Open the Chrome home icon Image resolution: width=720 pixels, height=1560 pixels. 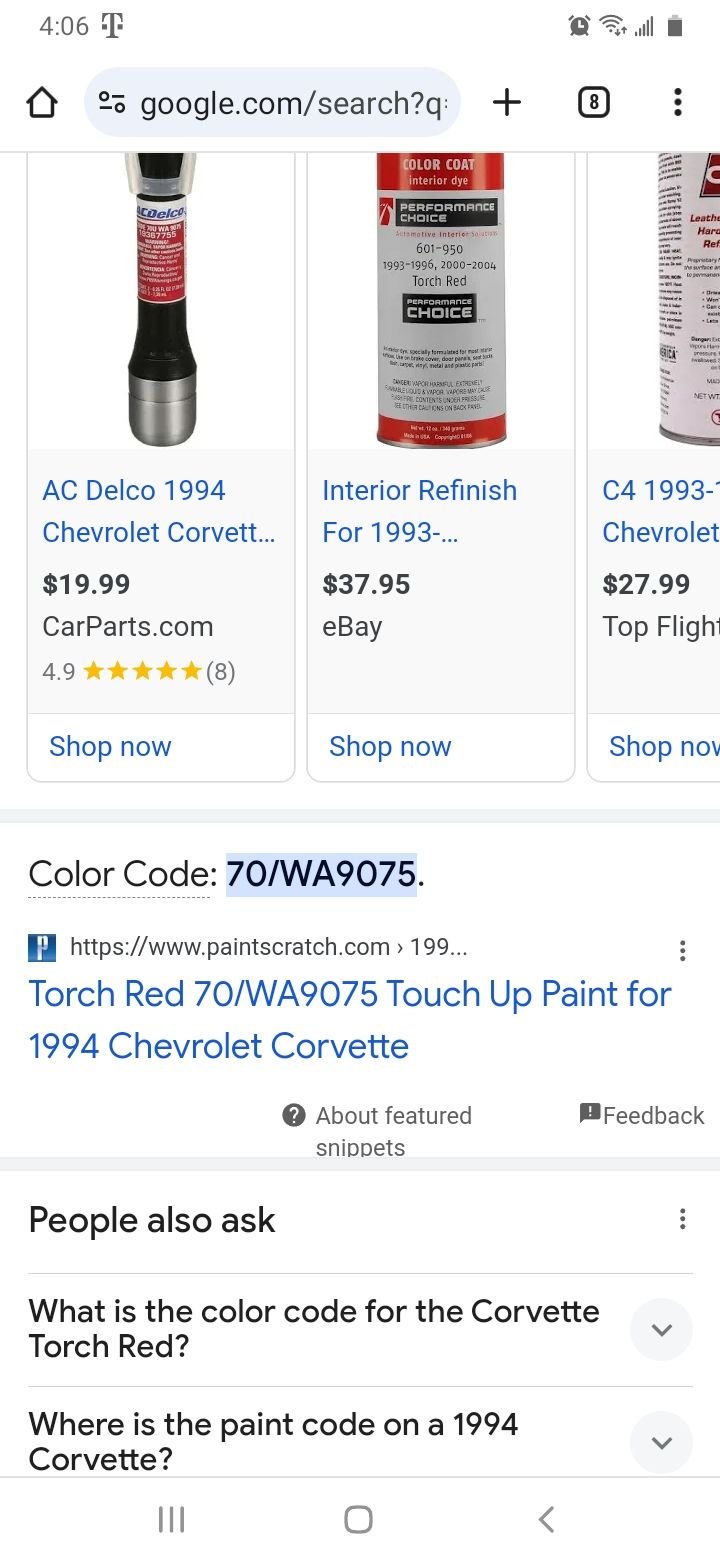coord(41,101)
